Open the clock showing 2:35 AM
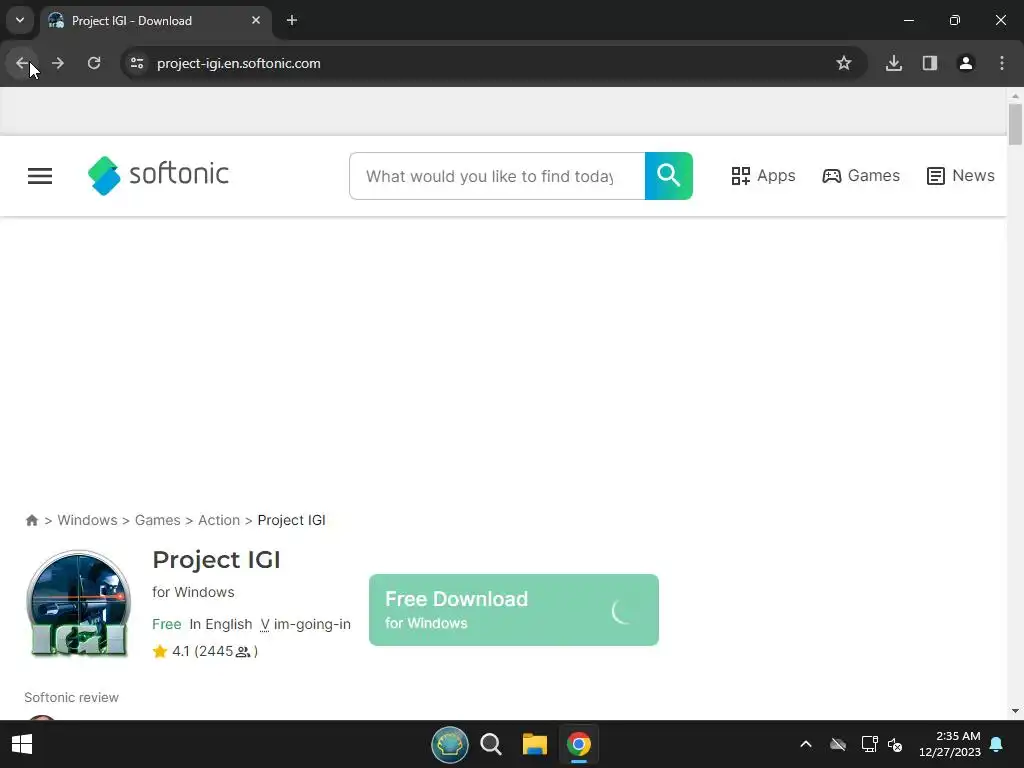 coord(950,744)
